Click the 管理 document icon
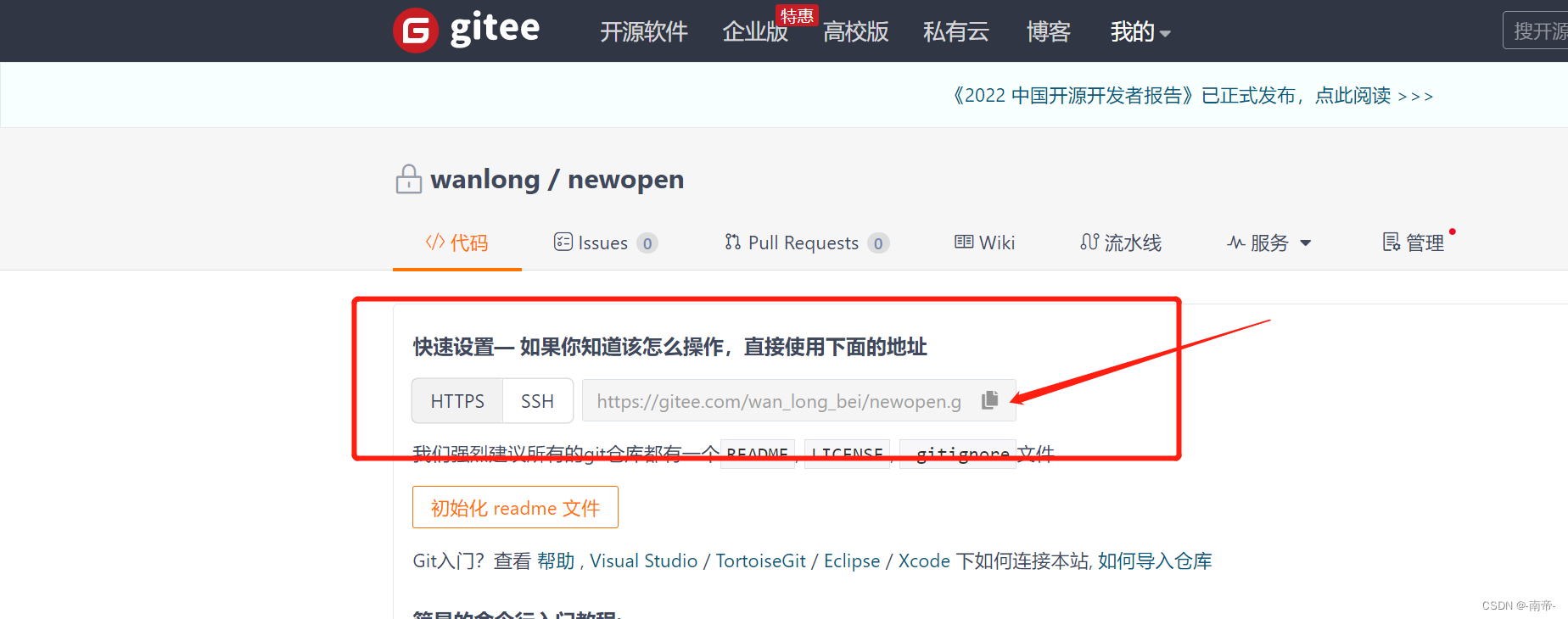Screen dimensions: 1568x619 [x=1392, y=242]
